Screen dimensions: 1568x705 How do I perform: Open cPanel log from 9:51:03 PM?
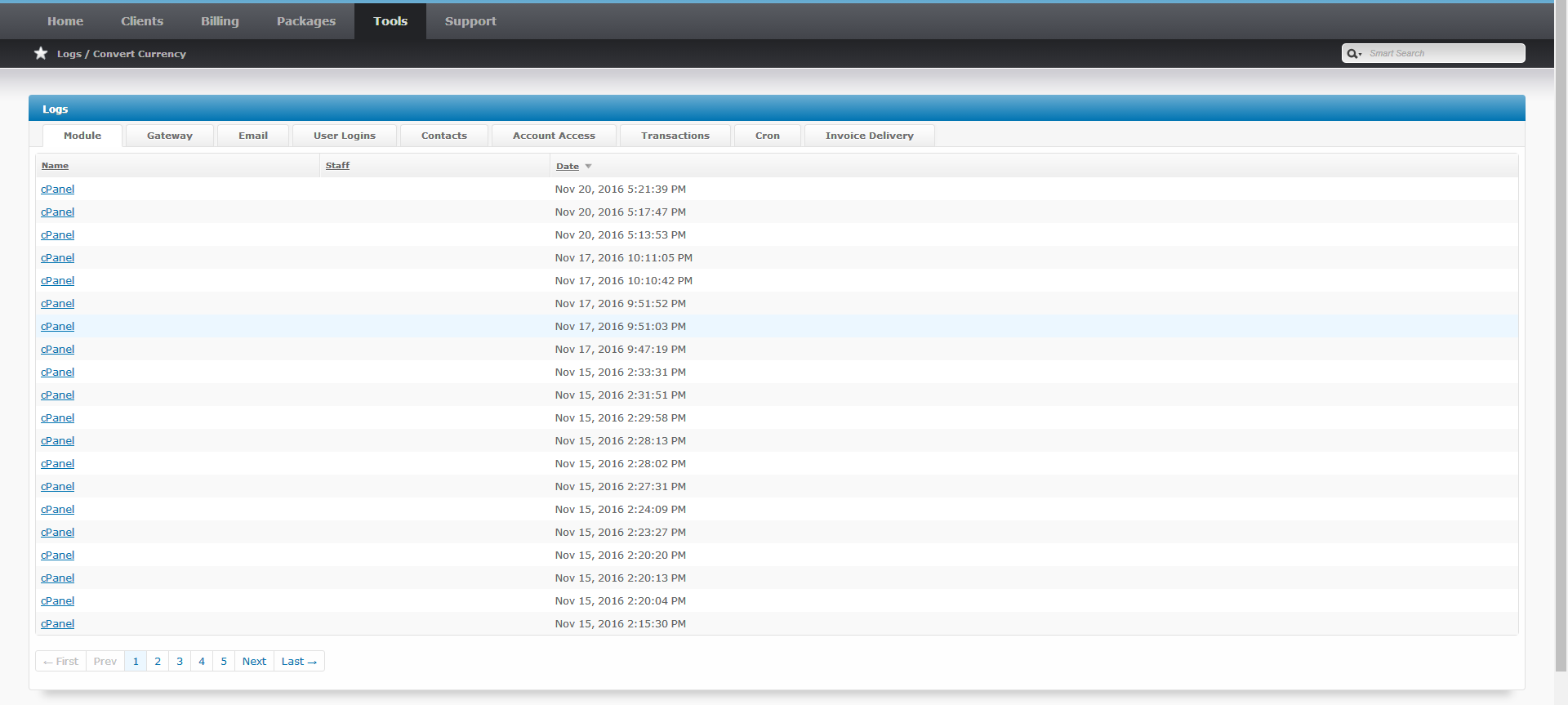tap(57, 327)
